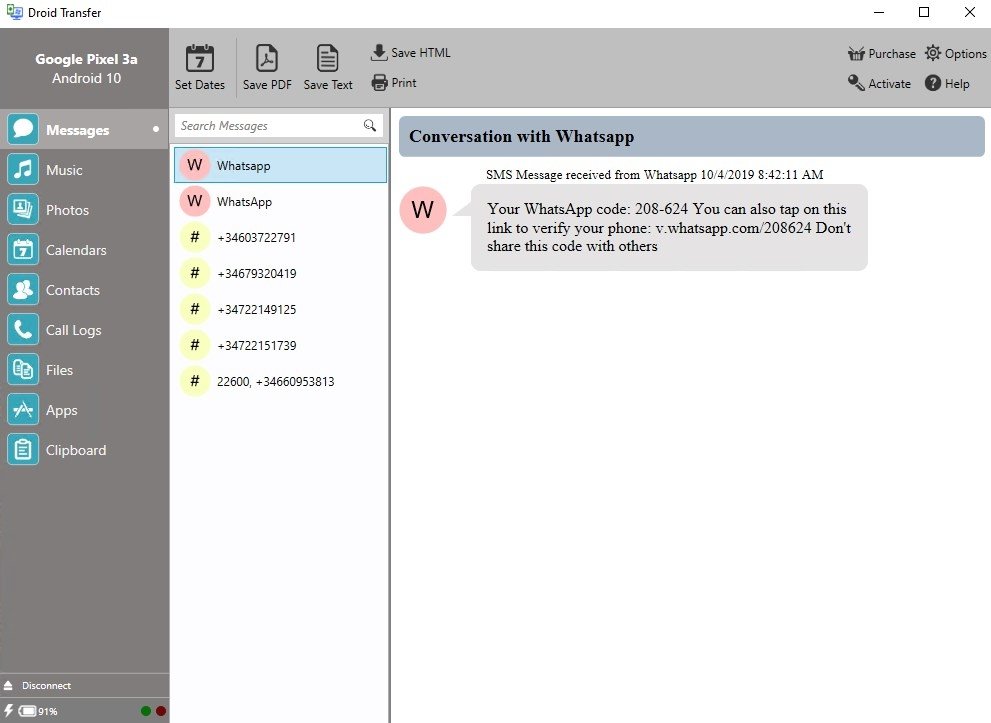Click the search magnifier icon
The height and width of the screenshot is (723, 991).
pyautogui.click(x=370, y=125)
